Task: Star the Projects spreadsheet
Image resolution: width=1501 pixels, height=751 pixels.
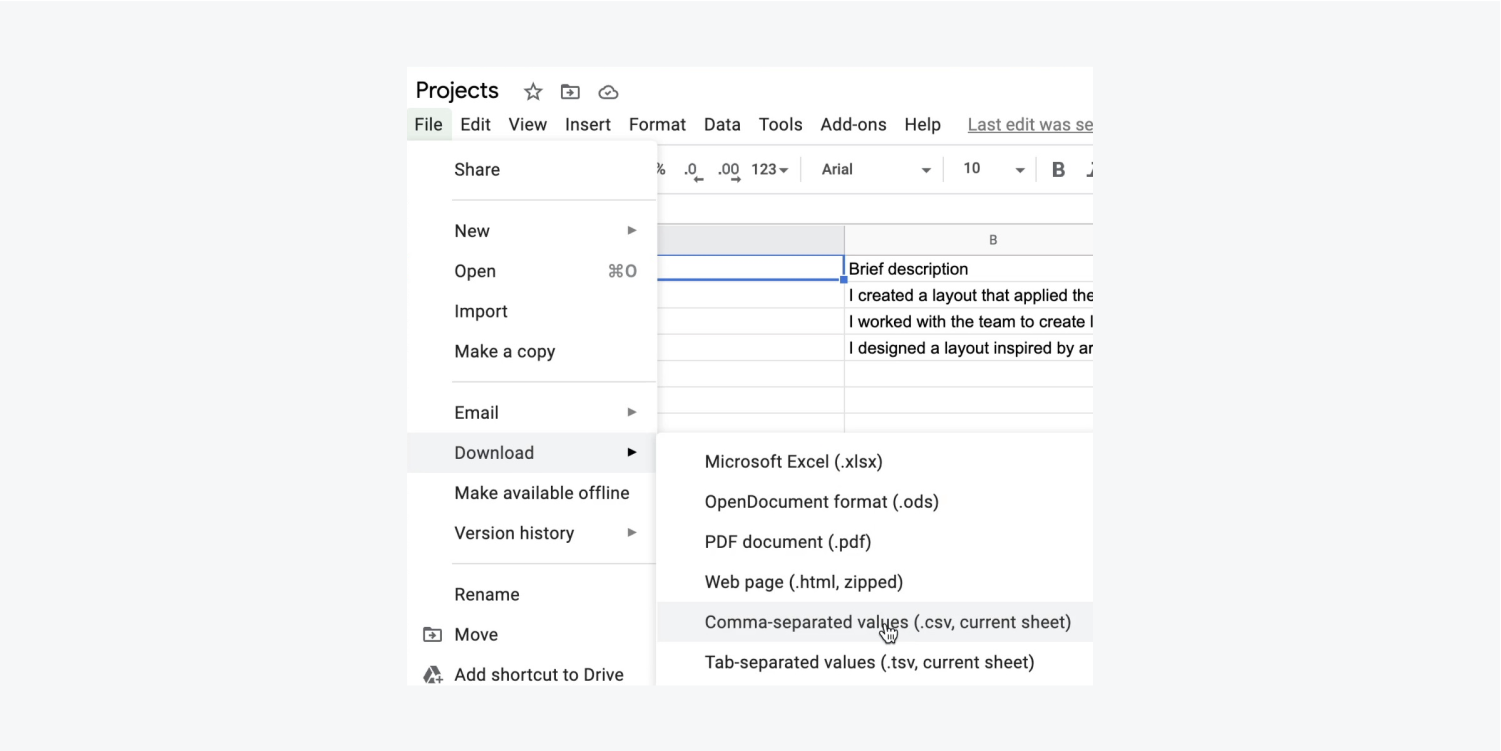Action: tap(533, 92)
